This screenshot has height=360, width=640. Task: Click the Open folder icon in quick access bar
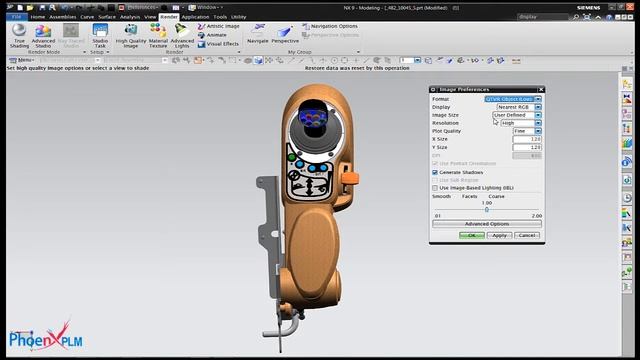30,7
